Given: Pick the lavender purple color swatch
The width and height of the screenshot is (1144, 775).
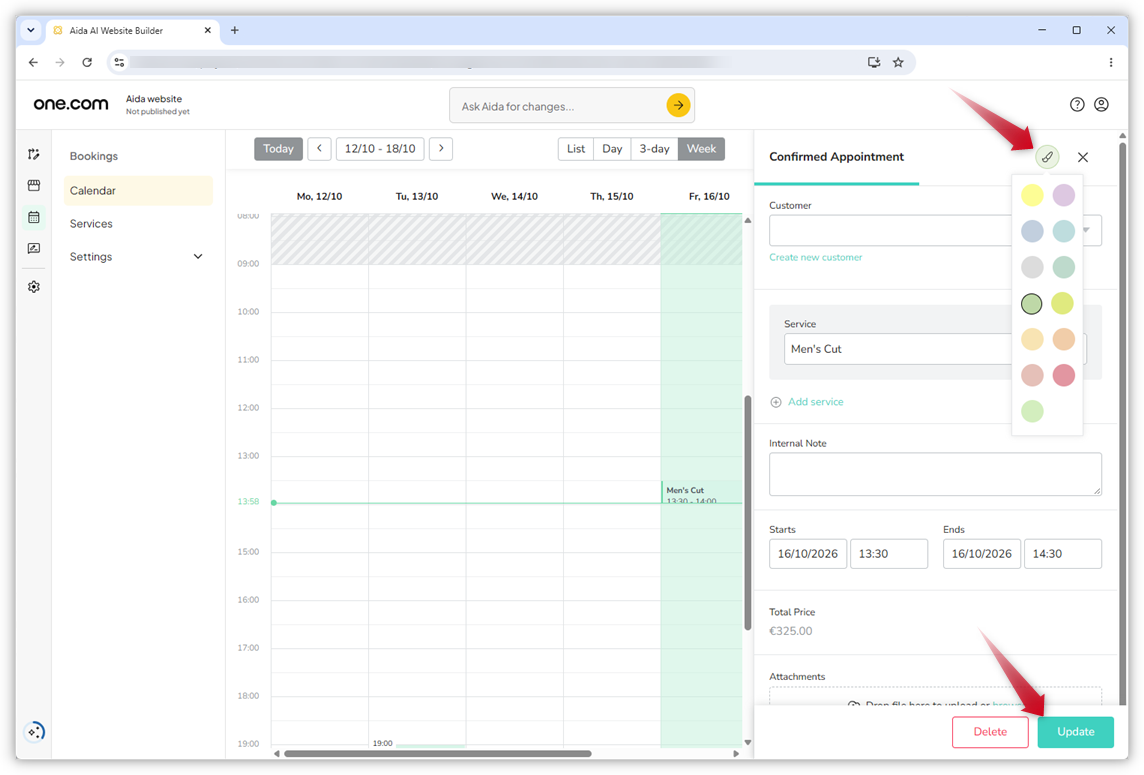Looking at the screenshot, I should 1063,195.
